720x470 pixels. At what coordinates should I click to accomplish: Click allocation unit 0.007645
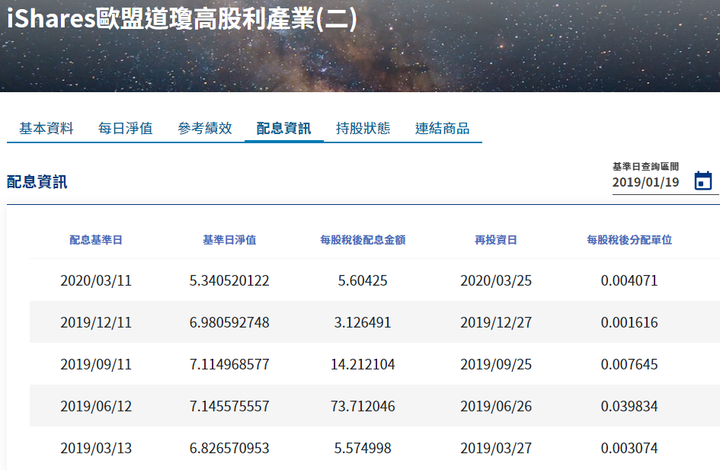629,364
